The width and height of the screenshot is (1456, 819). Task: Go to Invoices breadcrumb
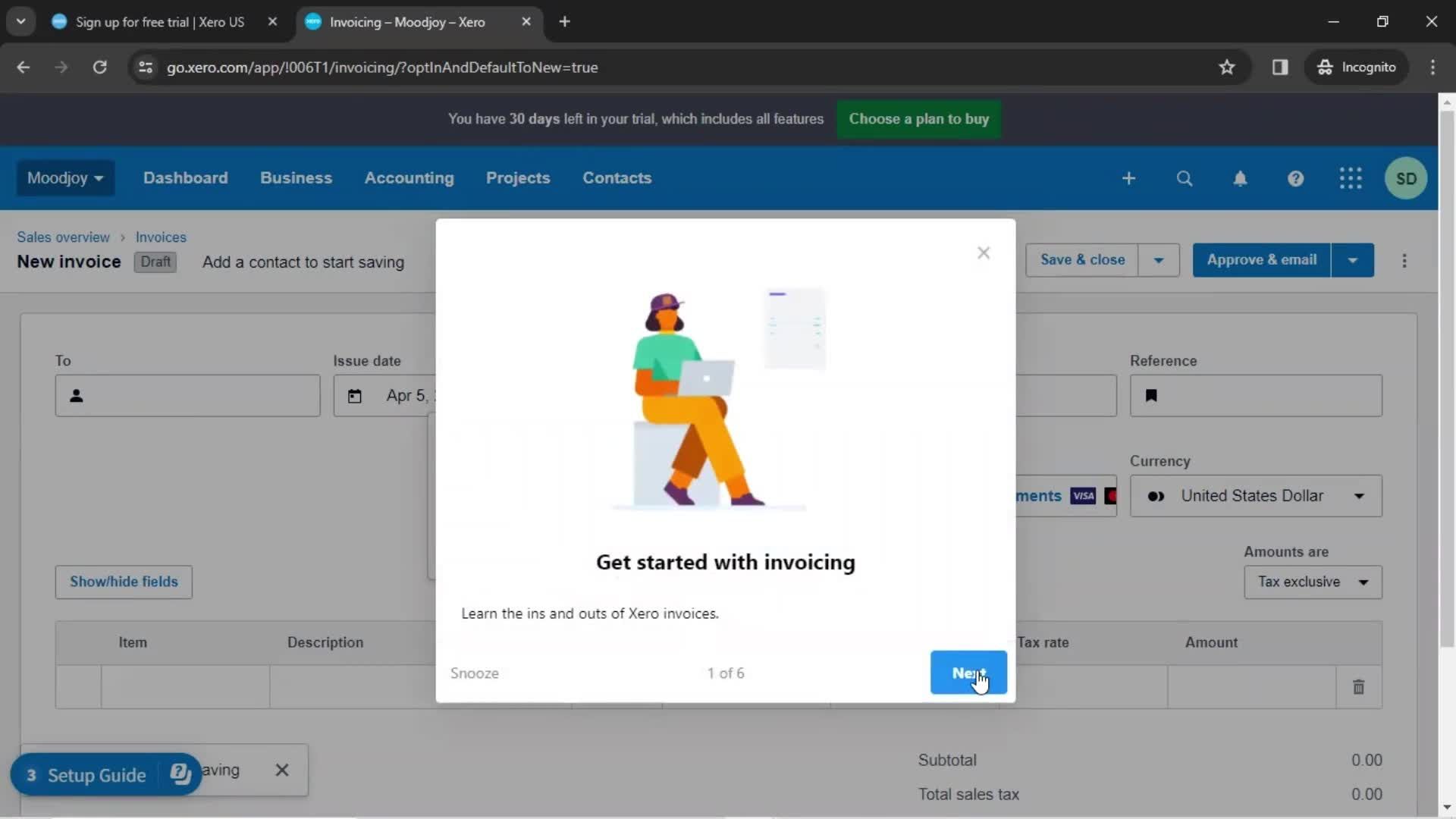point(161,237)
